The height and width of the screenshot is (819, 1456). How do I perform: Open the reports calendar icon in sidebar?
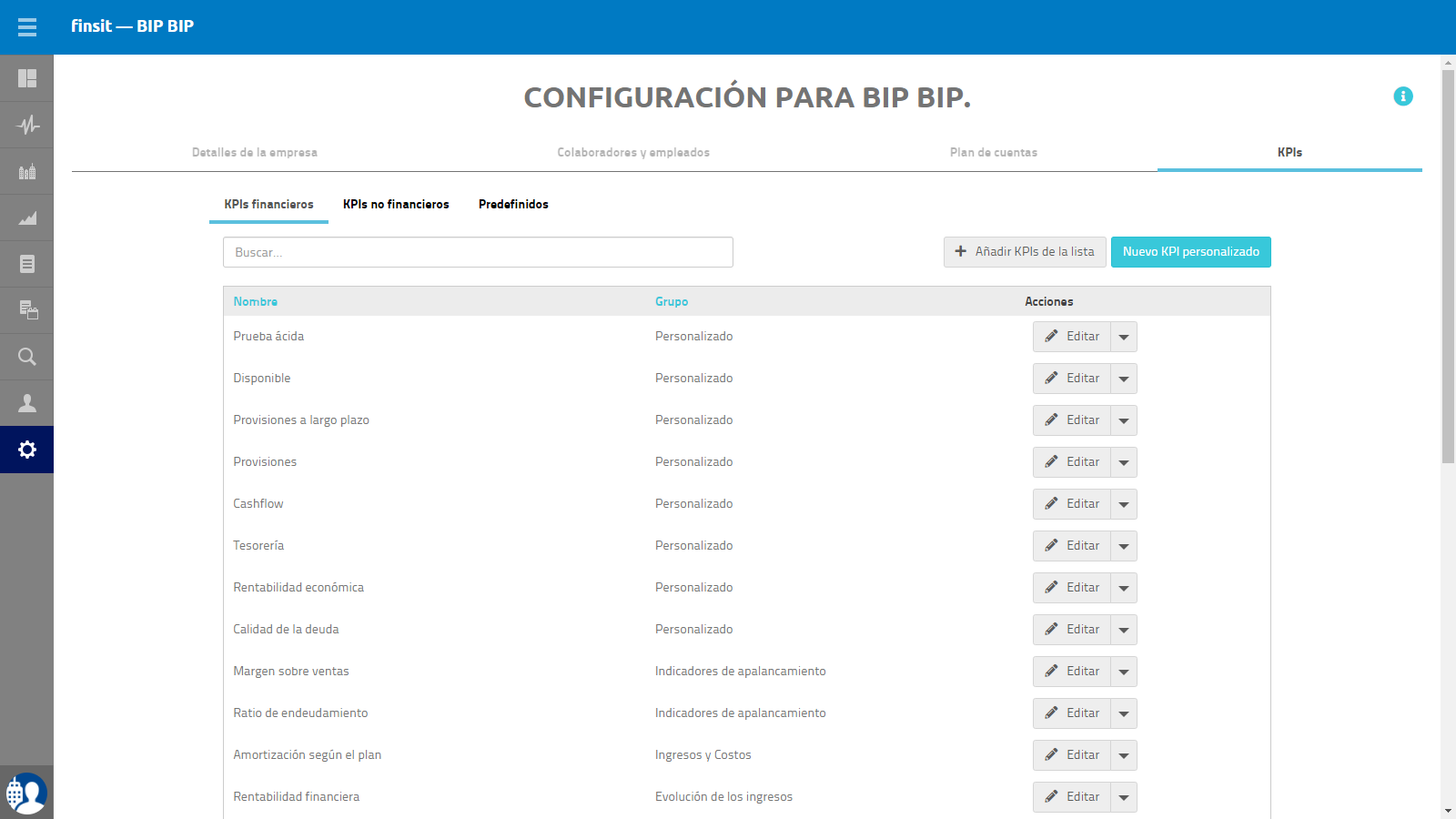coord(27,310)
